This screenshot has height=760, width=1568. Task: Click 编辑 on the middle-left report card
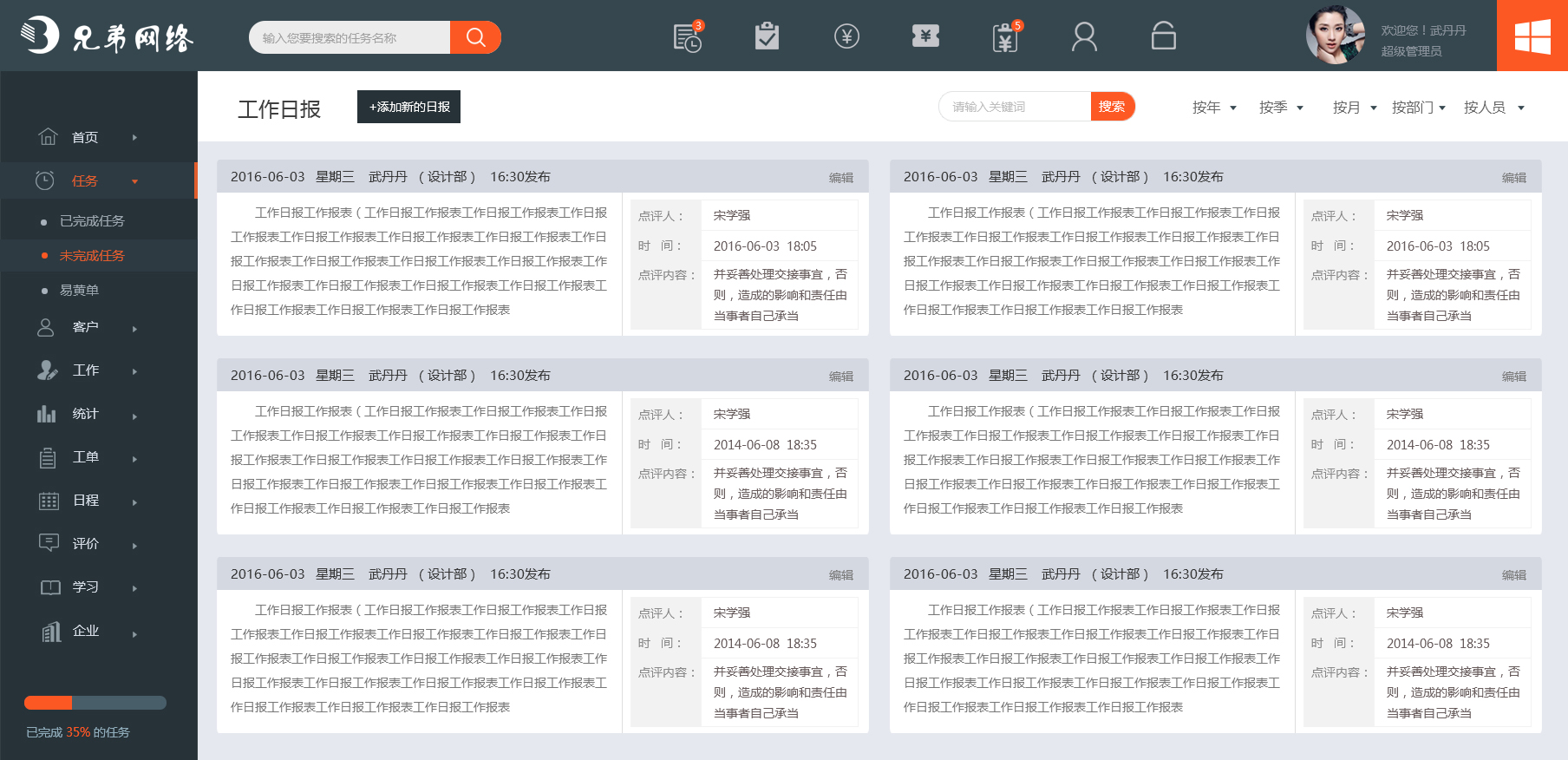tap(840, 377)
